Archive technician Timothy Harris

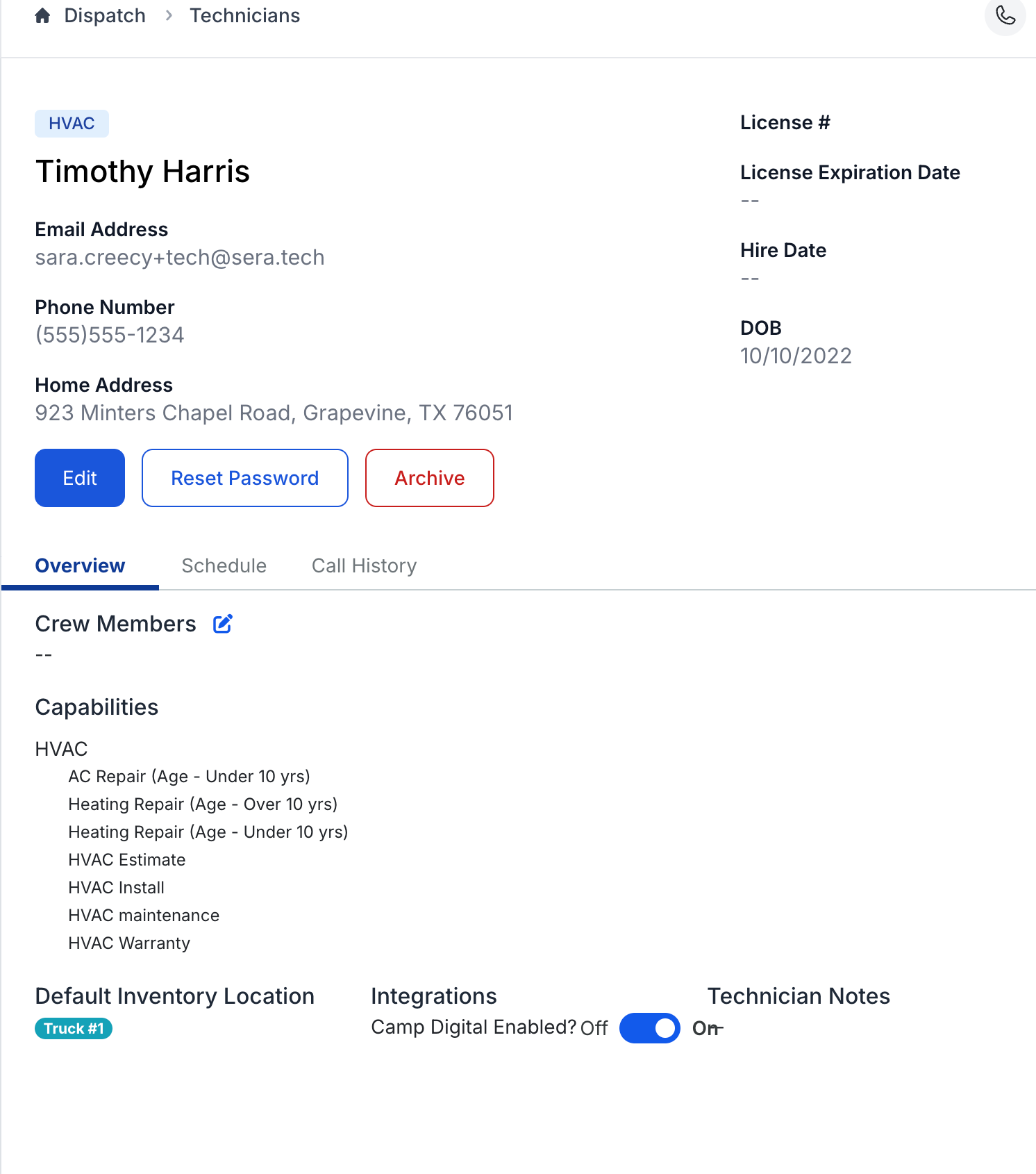tap(429, 478)
